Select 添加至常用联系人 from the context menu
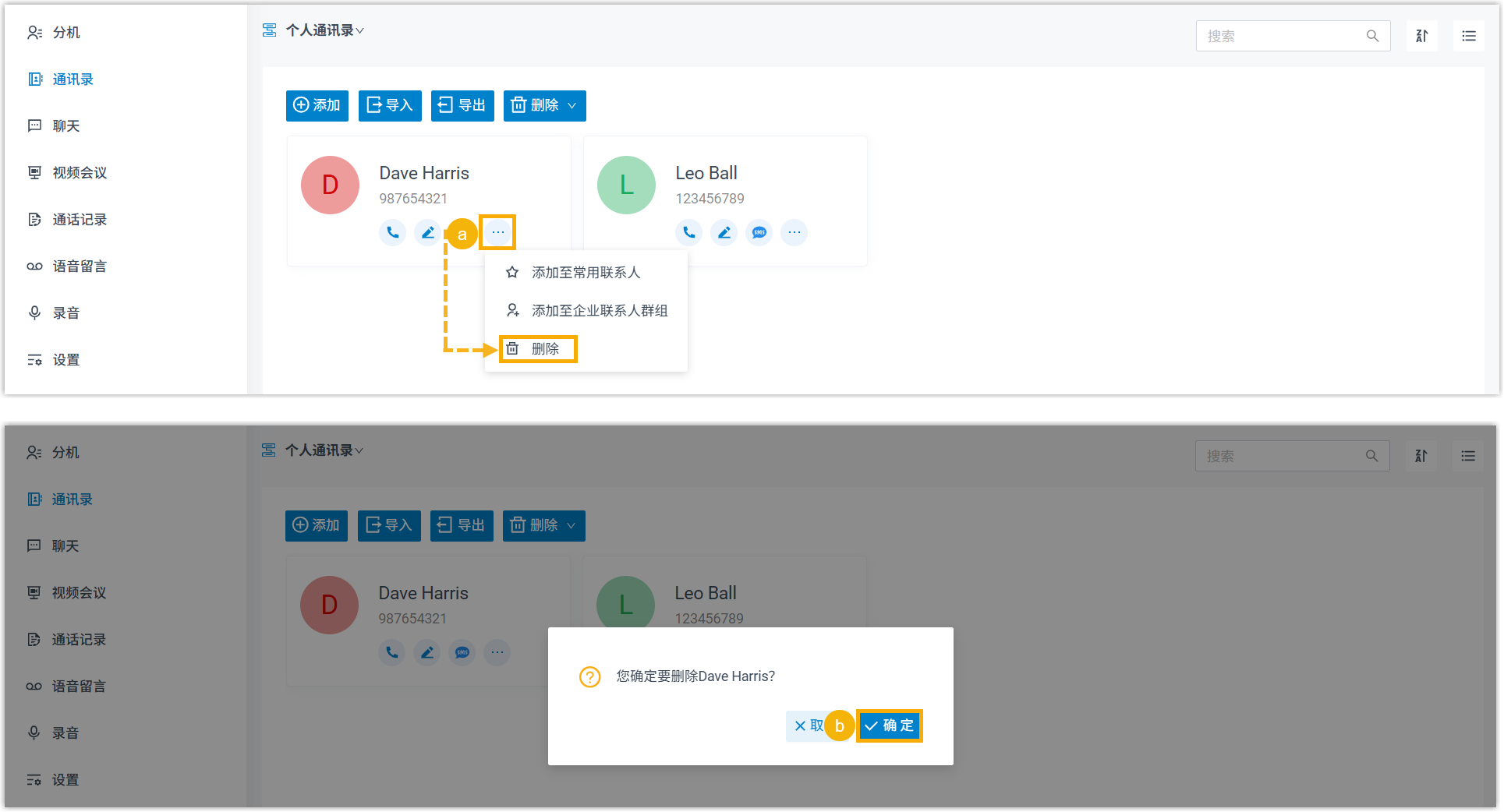 (x=585, y=273)
